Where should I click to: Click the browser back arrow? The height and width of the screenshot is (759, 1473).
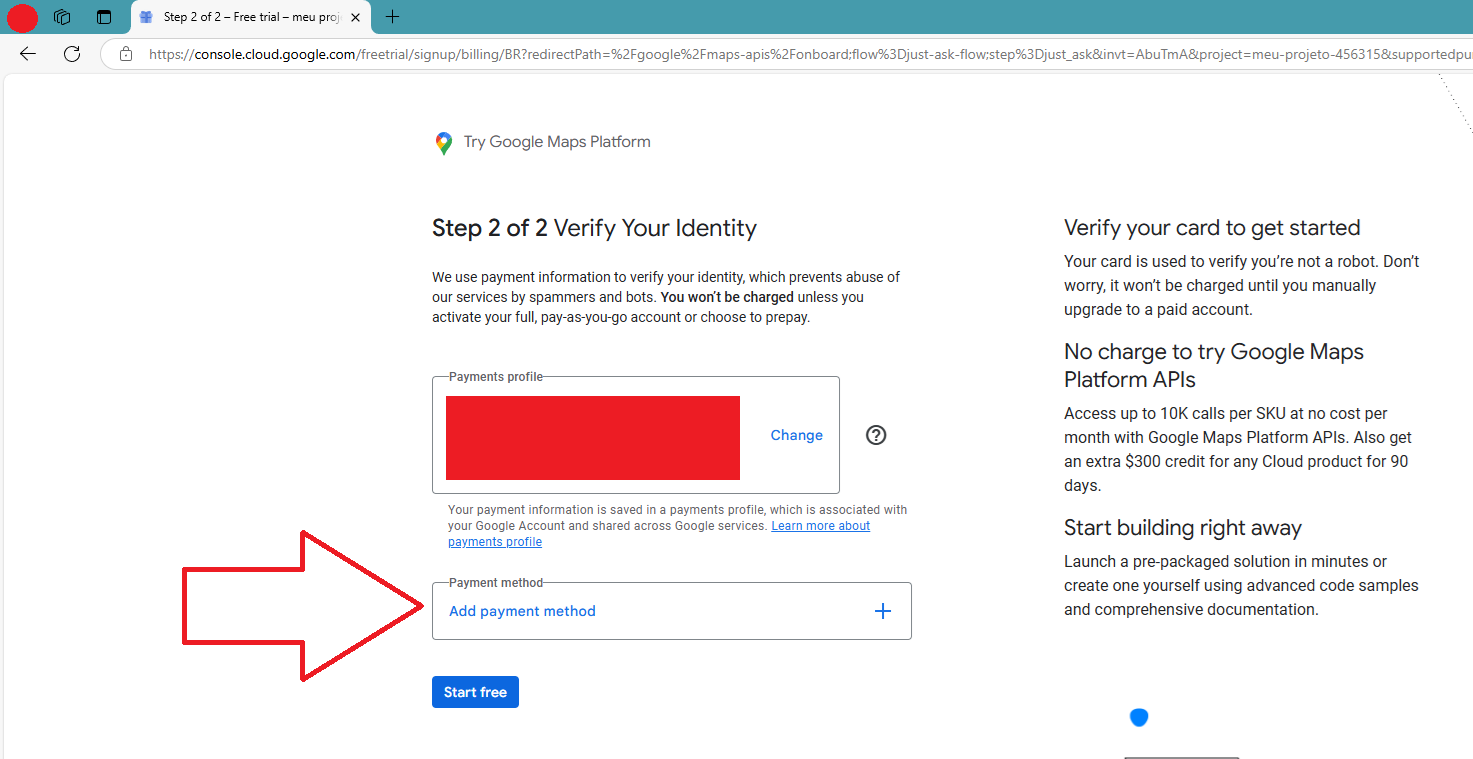click(x=27, y=53)
